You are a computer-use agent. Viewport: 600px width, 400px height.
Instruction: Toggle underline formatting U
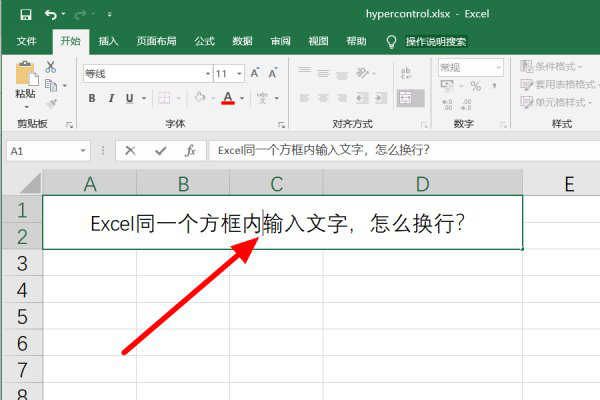tap(130, 98)
